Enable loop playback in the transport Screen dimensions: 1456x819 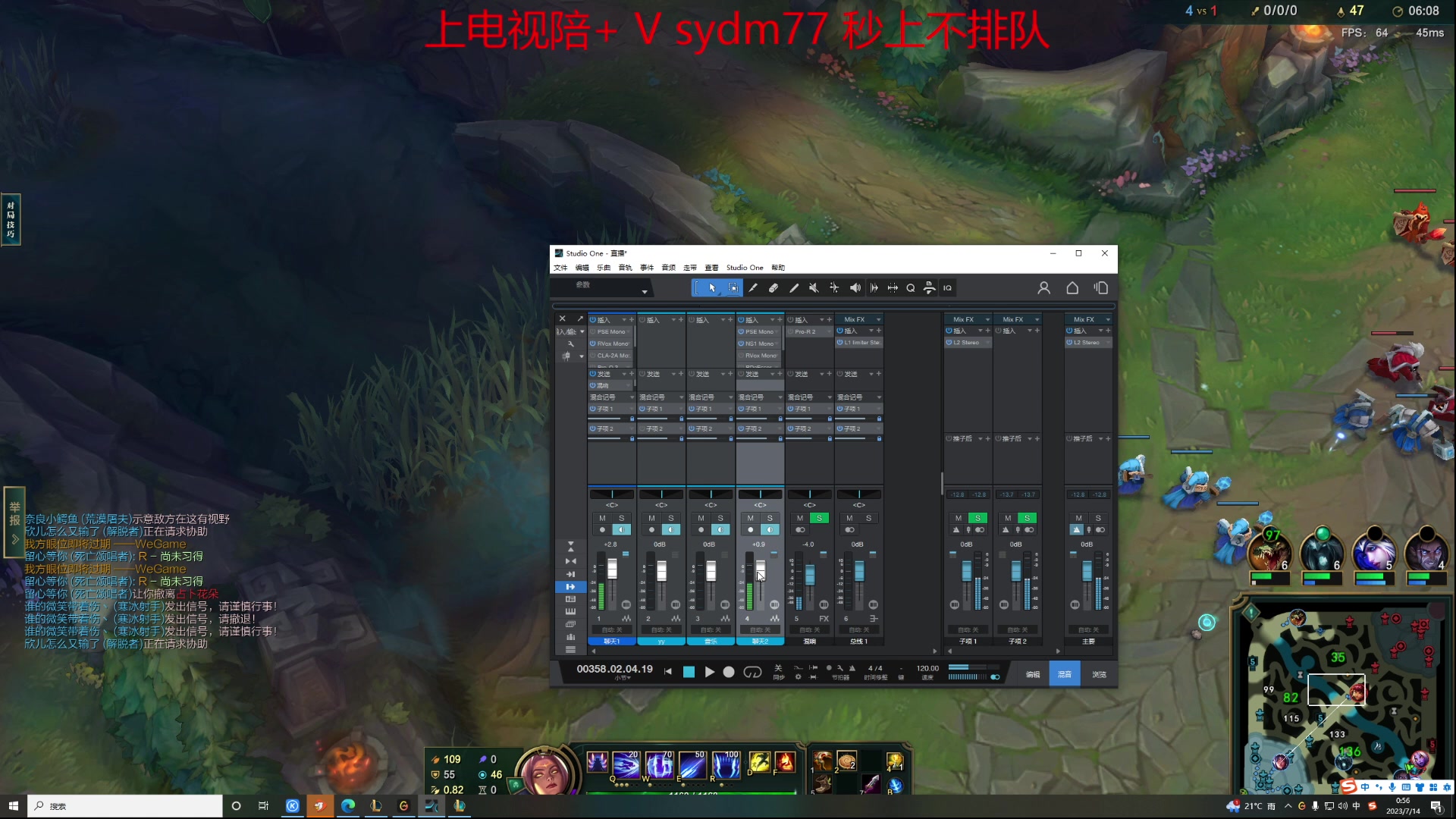tap(752, 672)
